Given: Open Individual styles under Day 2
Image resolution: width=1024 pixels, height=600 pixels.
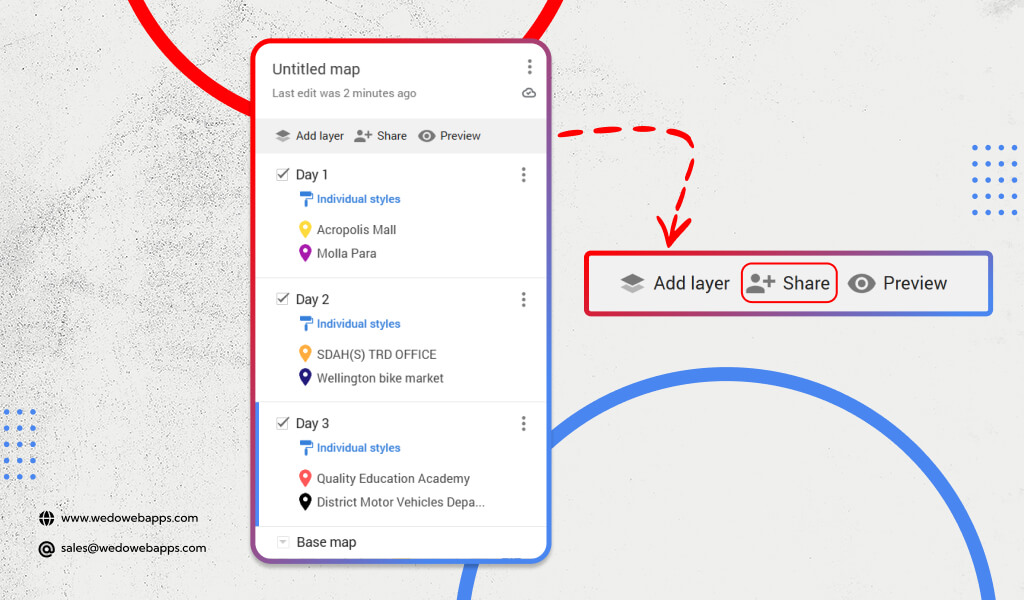Looking at the screenshot, I should (x=357, y=324).
